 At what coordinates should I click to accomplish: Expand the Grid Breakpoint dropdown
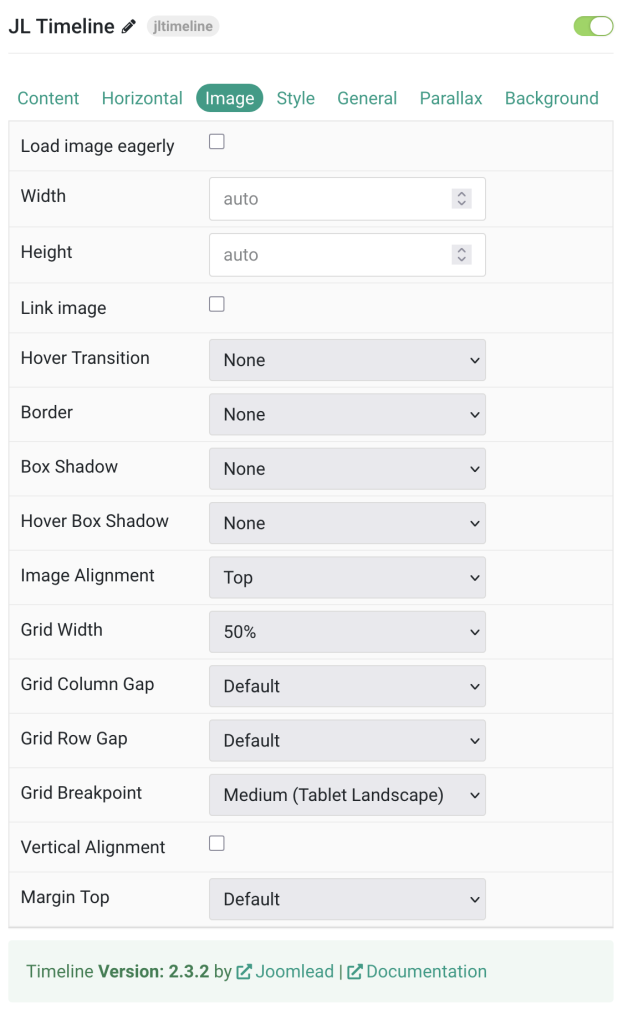(x=347, y=795)
